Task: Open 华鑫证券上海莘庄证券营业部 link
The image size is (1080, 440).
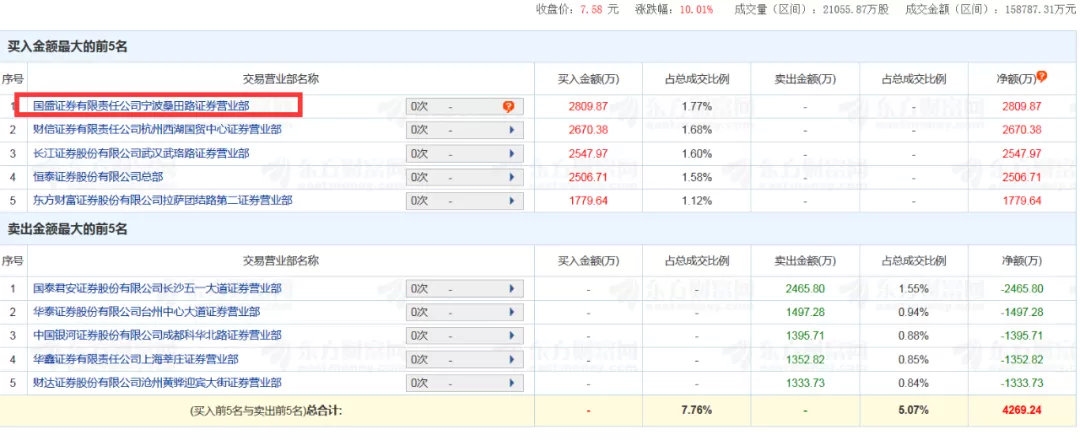Action: point(136,359)
